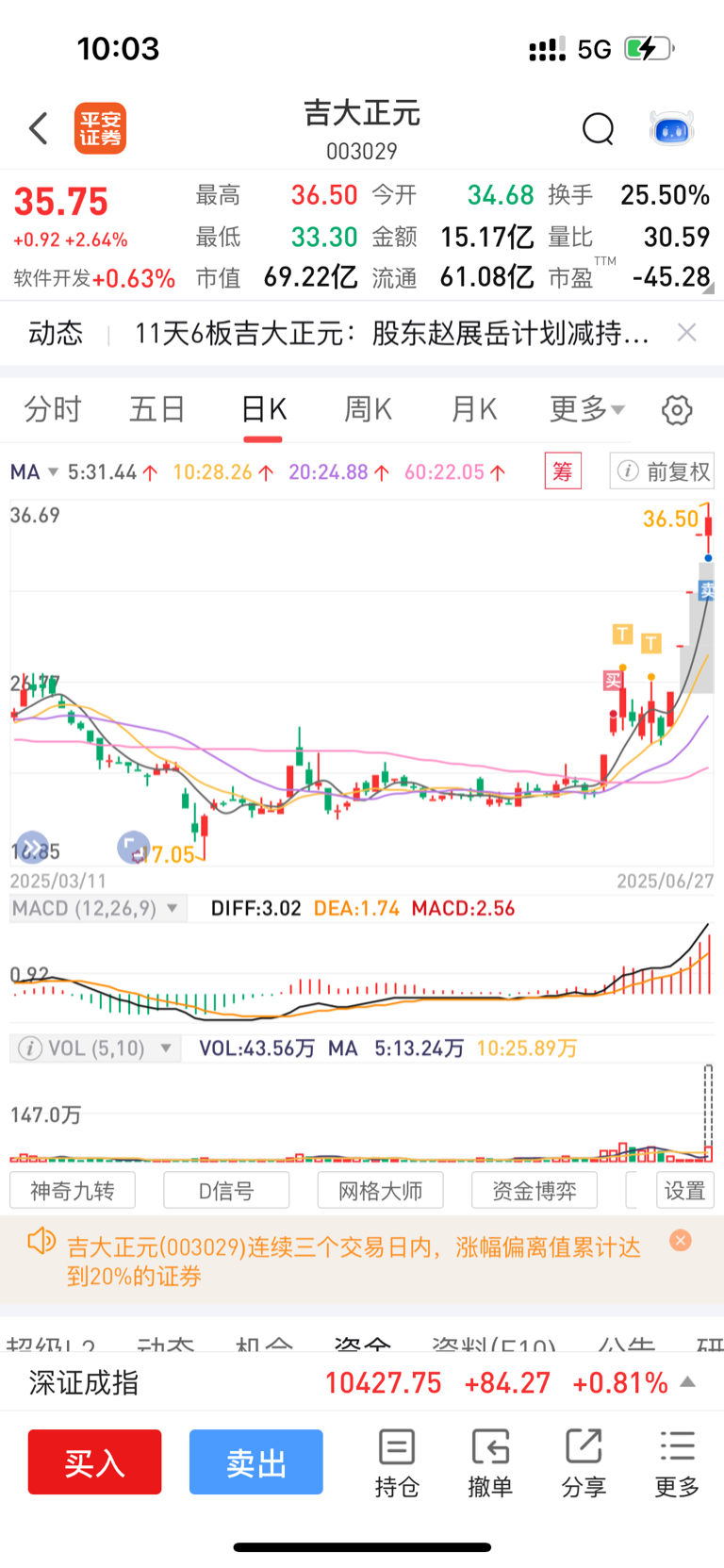
Task: Switch to 月K chart tab
Action: (473, 410)
